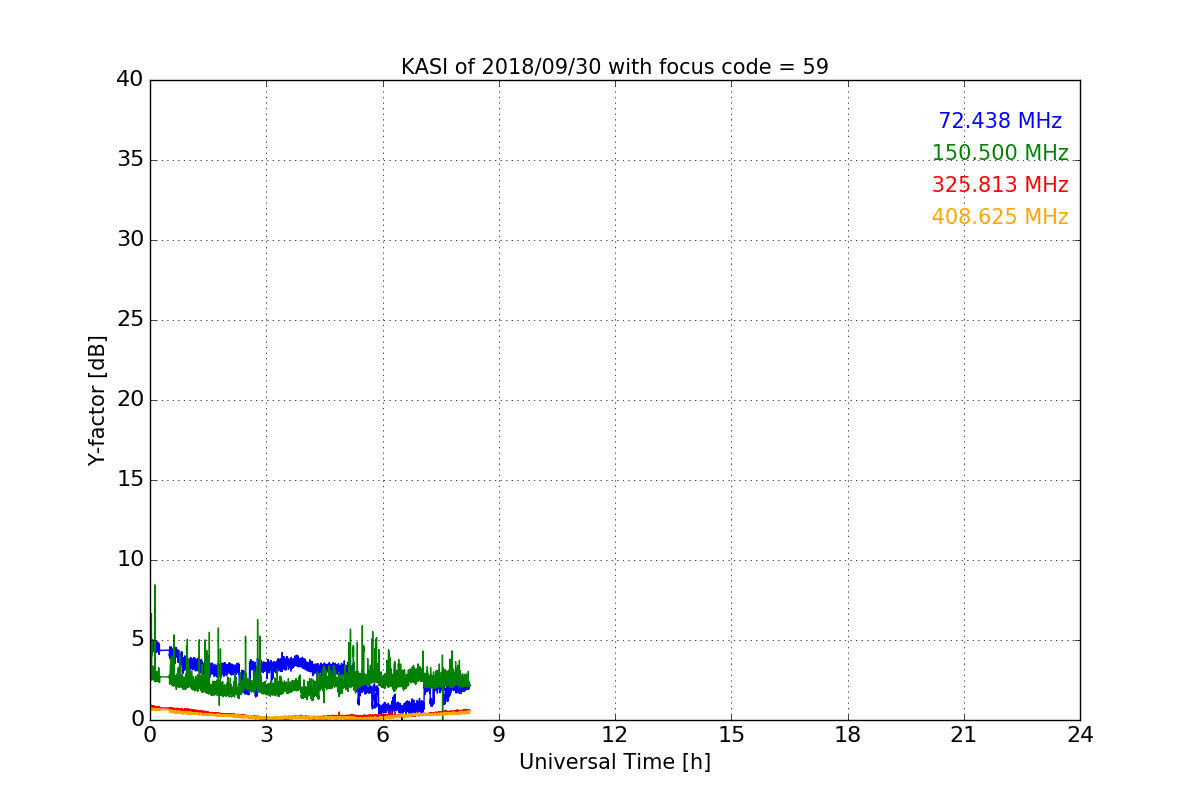Viewport: 1200px width, 800px height.
Task: Click the x-axis tick label '9'
Action: tap(499, 734)
